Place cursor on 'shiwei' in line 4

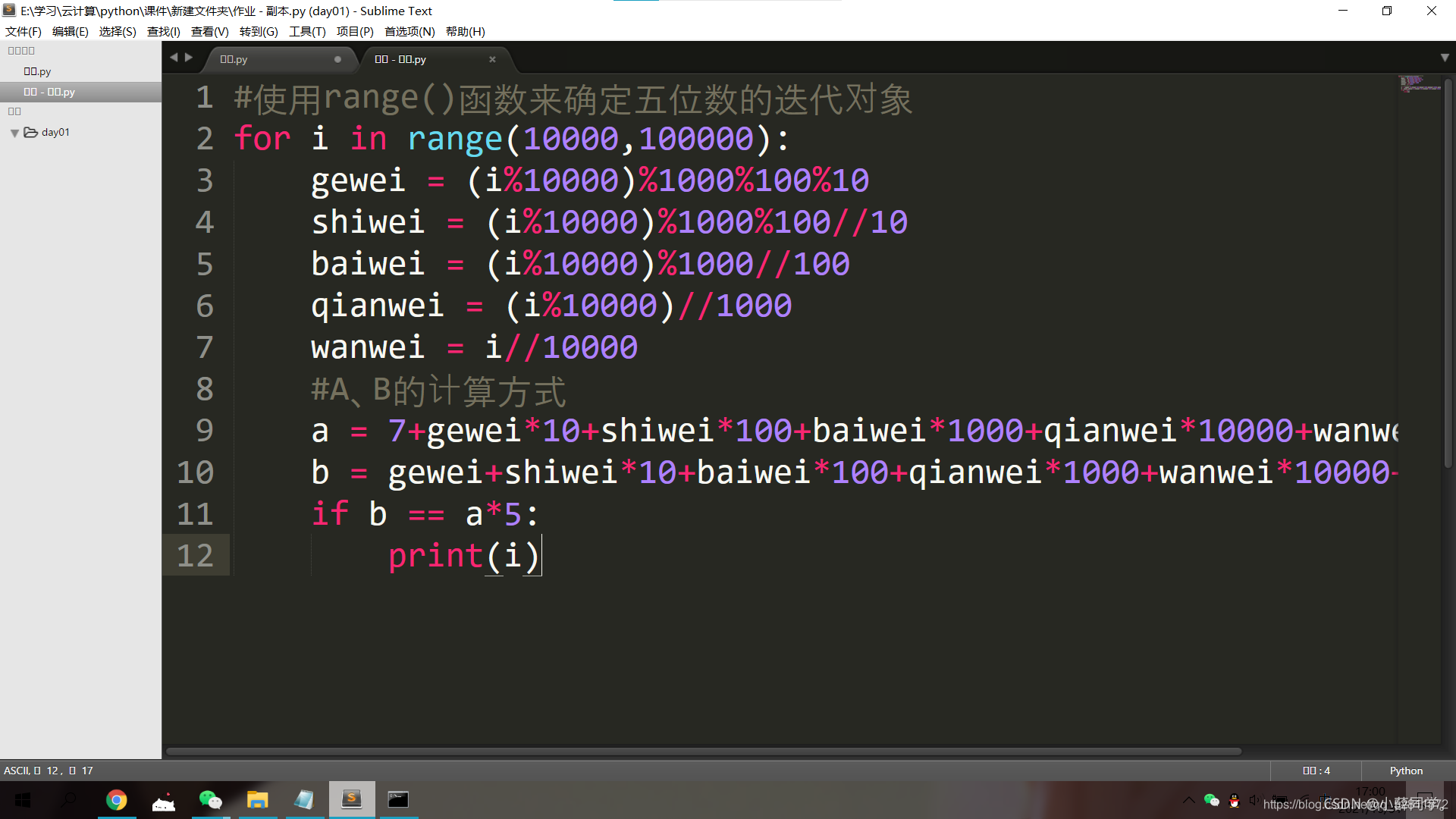click(x=368, y=222)
